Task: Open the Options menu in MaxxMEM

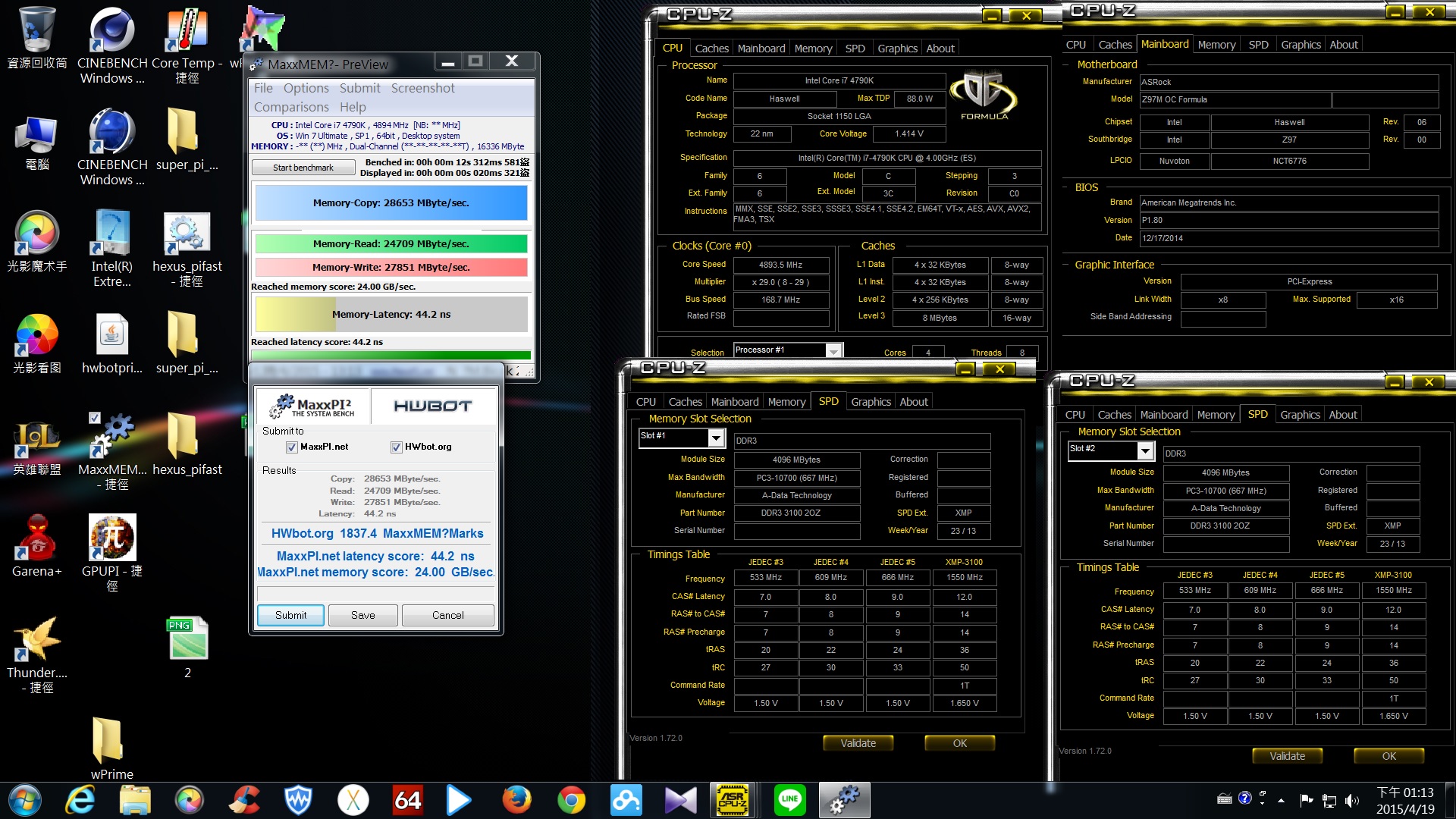Action: click(x=306, y=88)
